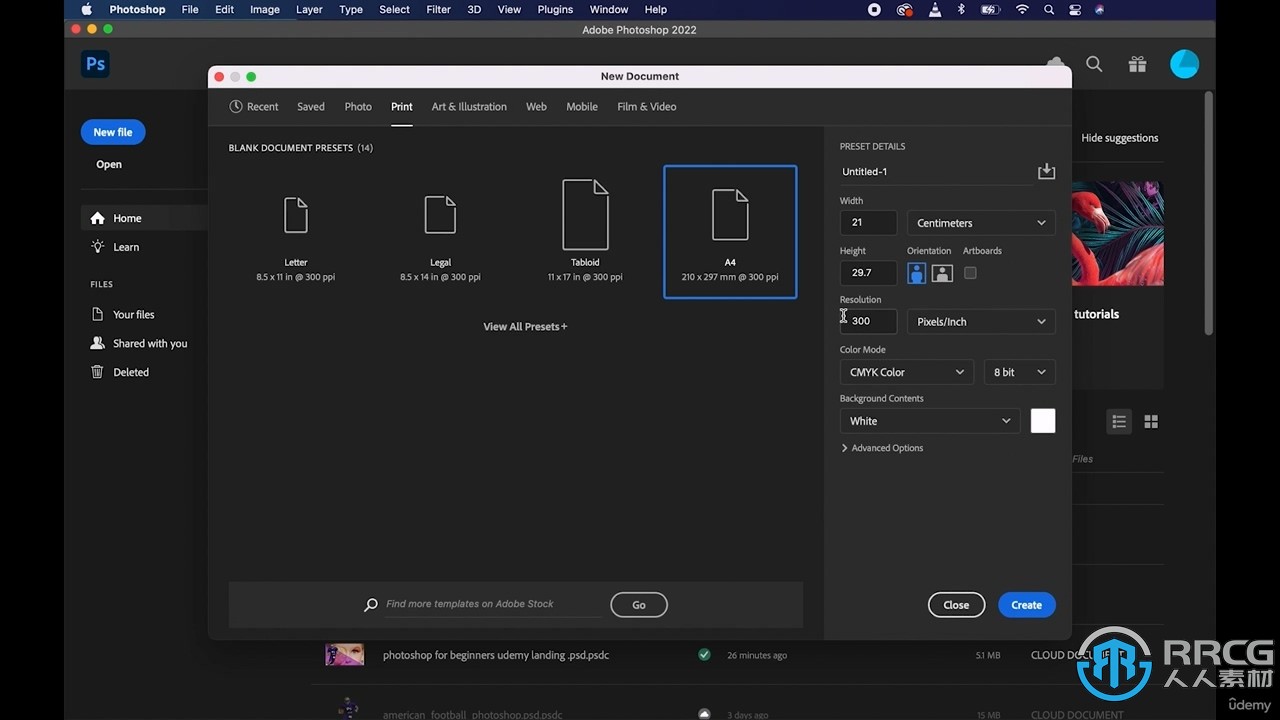Switch to list view icon in Home

coord(1119,421)
